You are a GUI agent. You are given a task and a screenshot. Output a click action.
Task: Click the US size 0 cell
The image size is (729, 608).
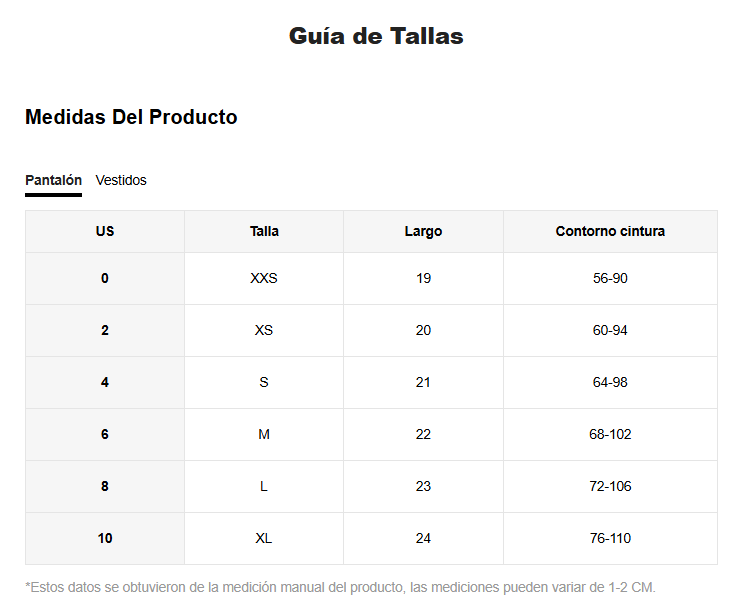[x=105, y=278]
